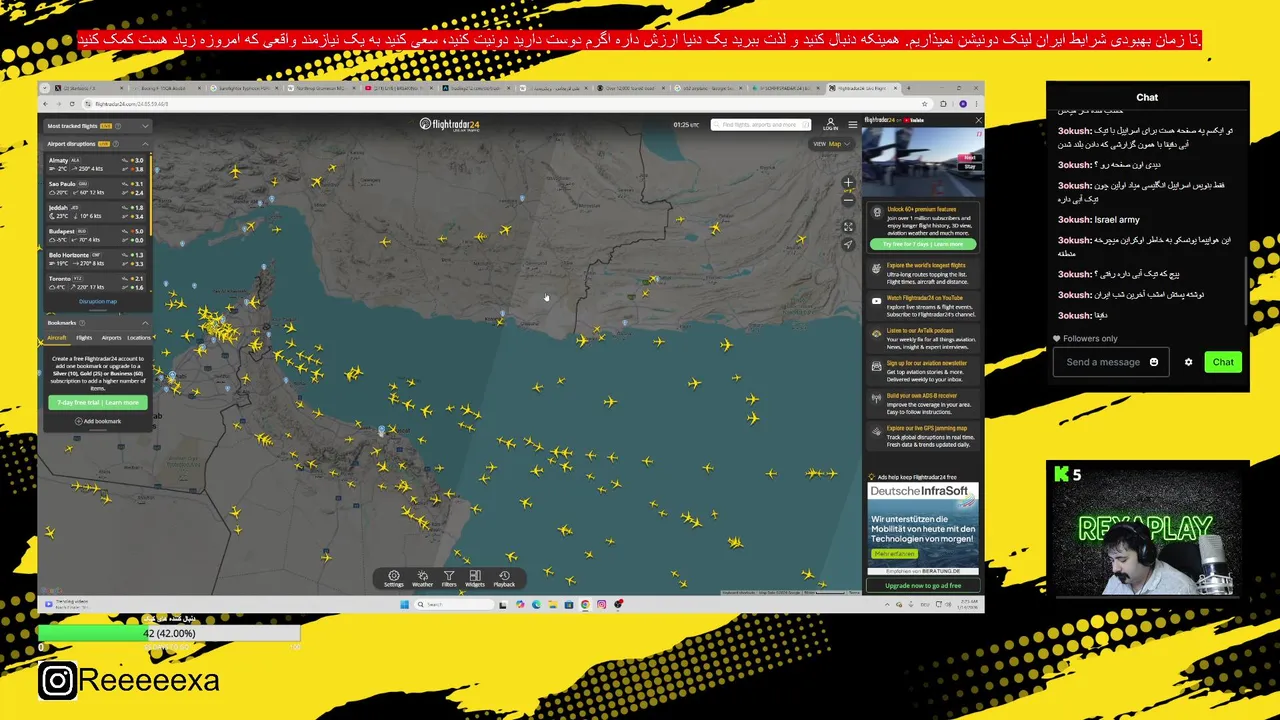Expand Most tracked flights panel
The width and height of the screenshot is (1280, 720).
(x=145, y=126)
